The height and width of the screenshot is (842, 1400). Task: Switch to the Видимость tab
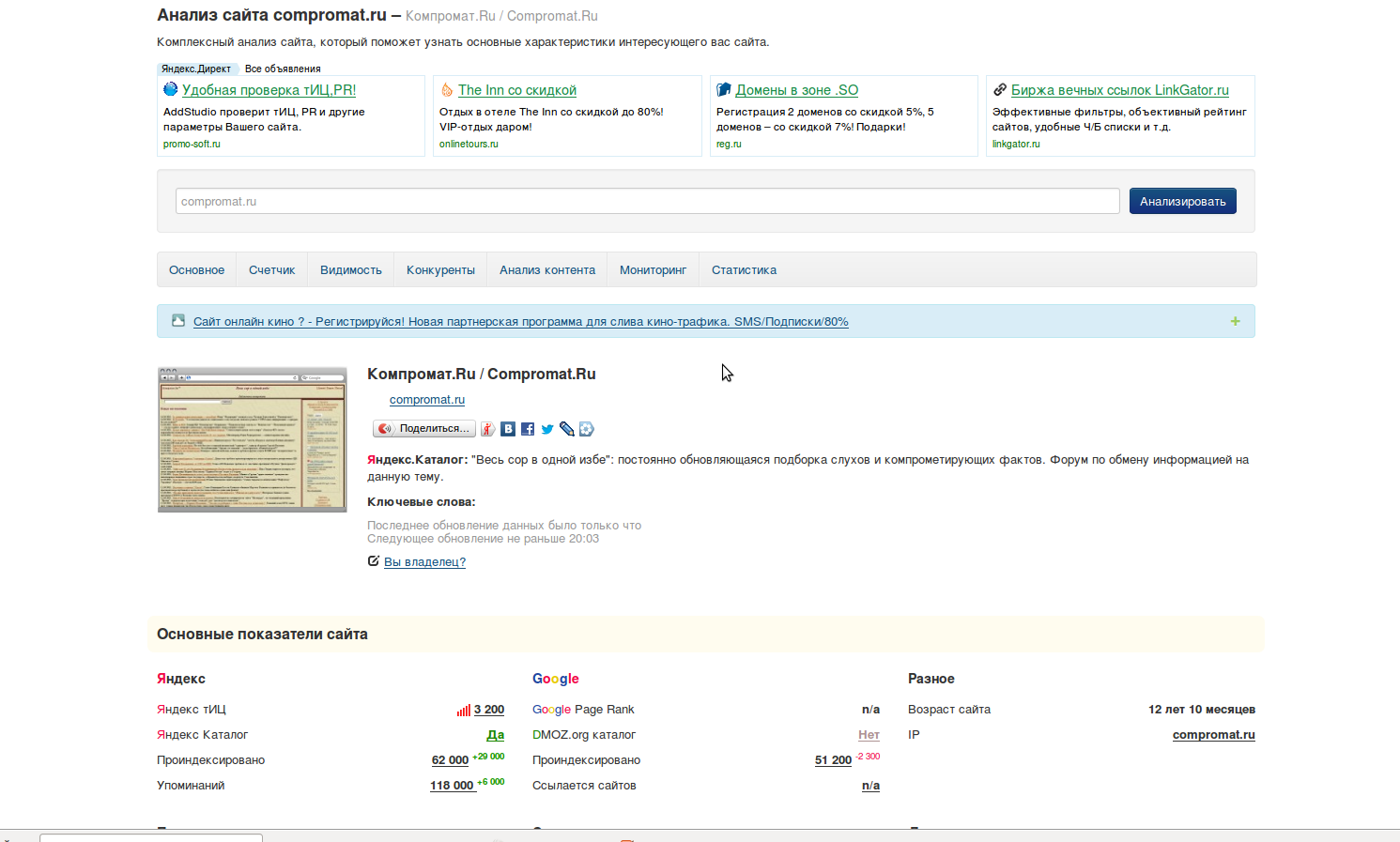point(351,269)
